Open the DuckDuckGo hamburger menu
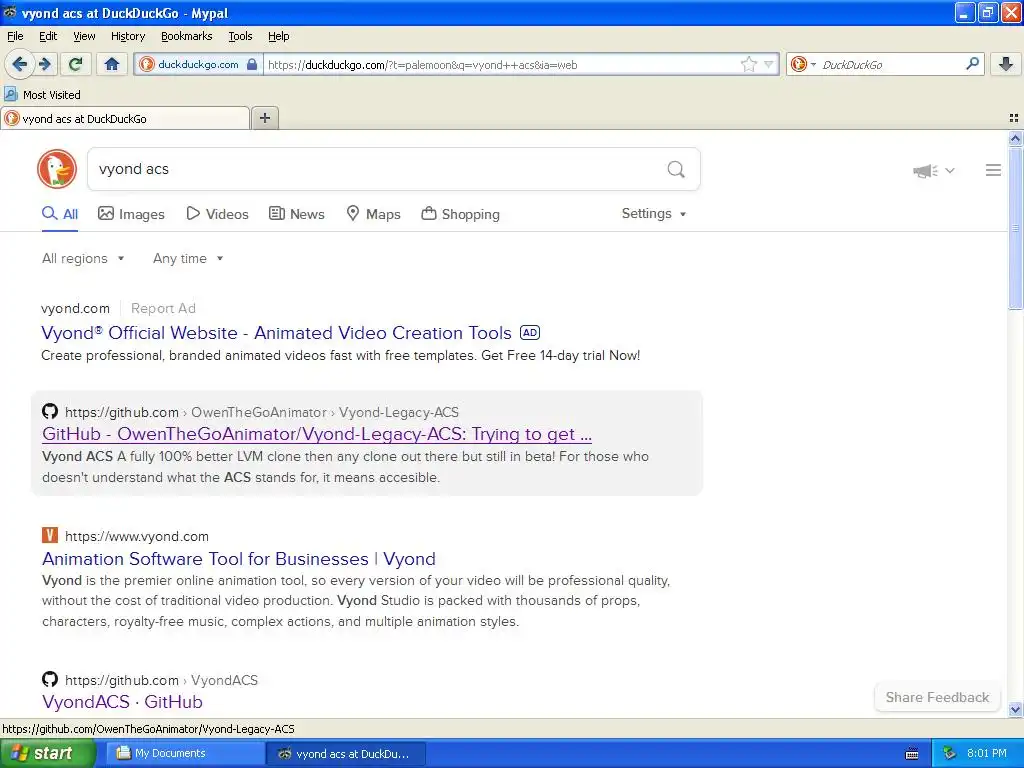The image size is (1024, 768). point(993,170)
